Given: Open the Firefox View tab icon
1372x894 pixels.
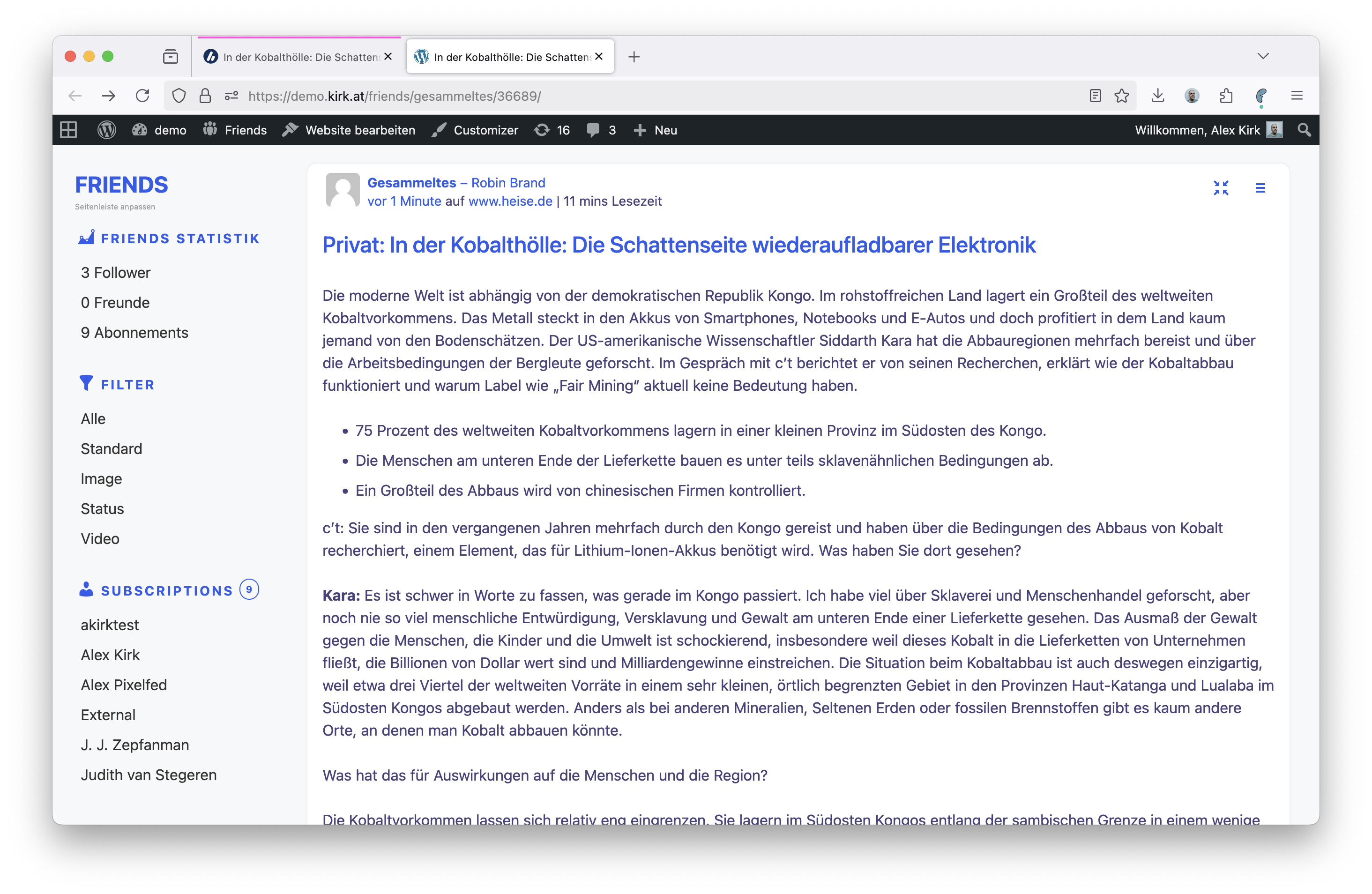Looking at the screenshot, I should [x=170, y=57].
